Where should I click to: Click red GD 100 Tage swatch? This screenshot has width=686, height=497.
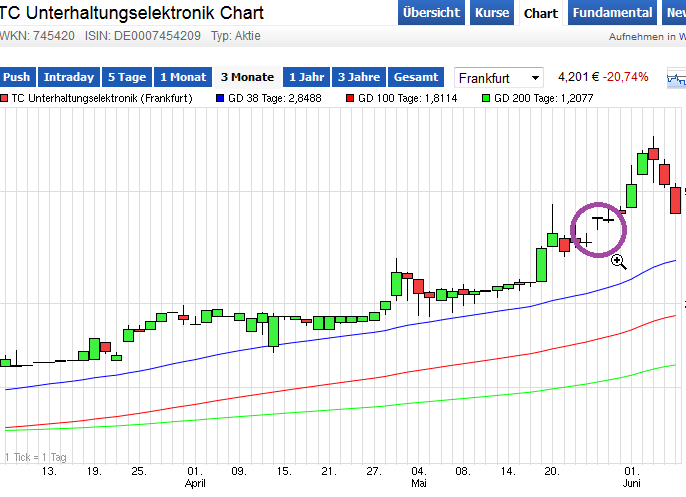(x=350, y=98)
